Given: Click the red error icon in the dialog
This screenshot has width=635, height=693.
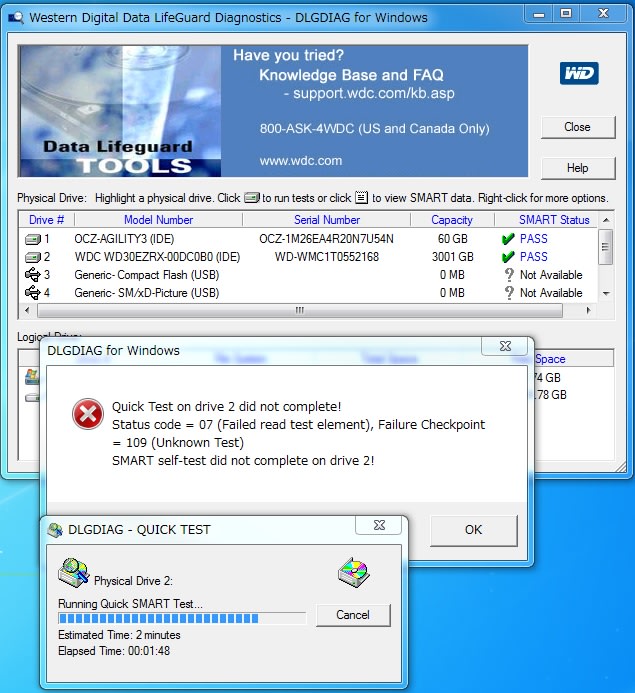Looking at the screenshot, I should [x=88, y=414].
